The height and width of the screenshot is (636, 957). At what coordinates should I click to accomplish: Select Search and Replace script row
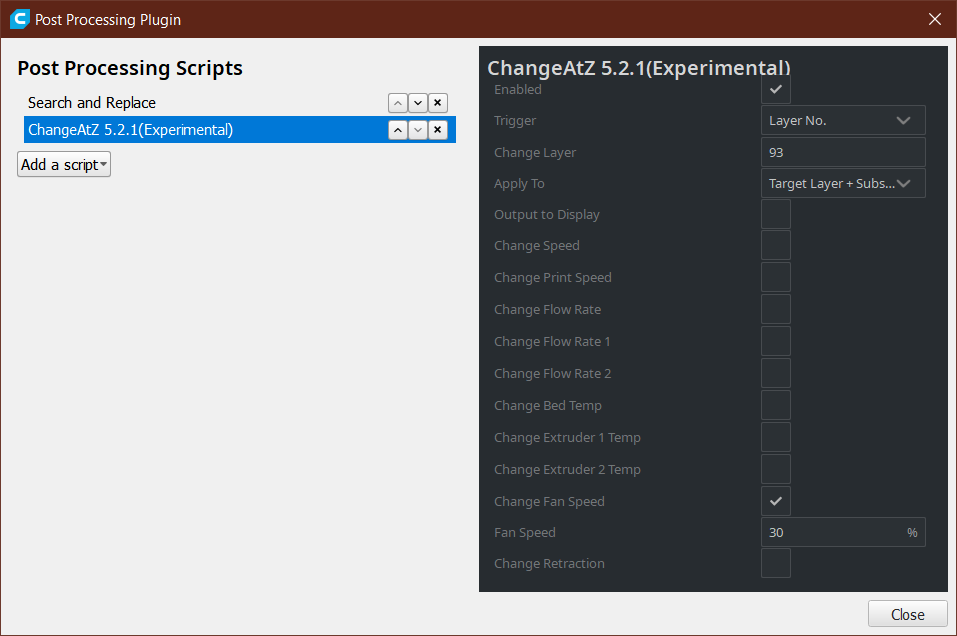click(x=240, y=103)
